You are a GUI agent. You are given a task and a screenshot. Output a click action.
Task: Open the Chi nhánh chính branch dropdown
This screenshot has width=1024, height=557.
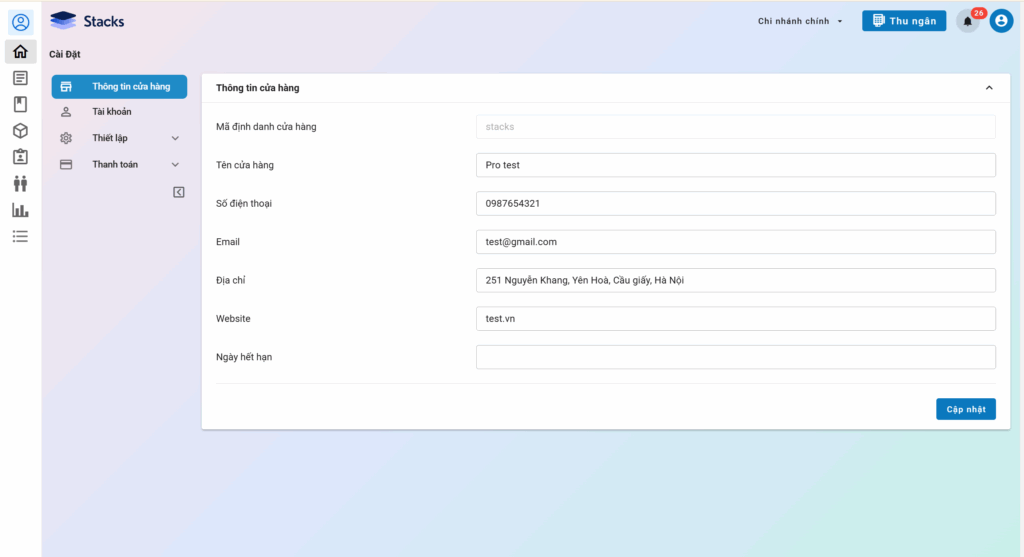click(801, 21)
